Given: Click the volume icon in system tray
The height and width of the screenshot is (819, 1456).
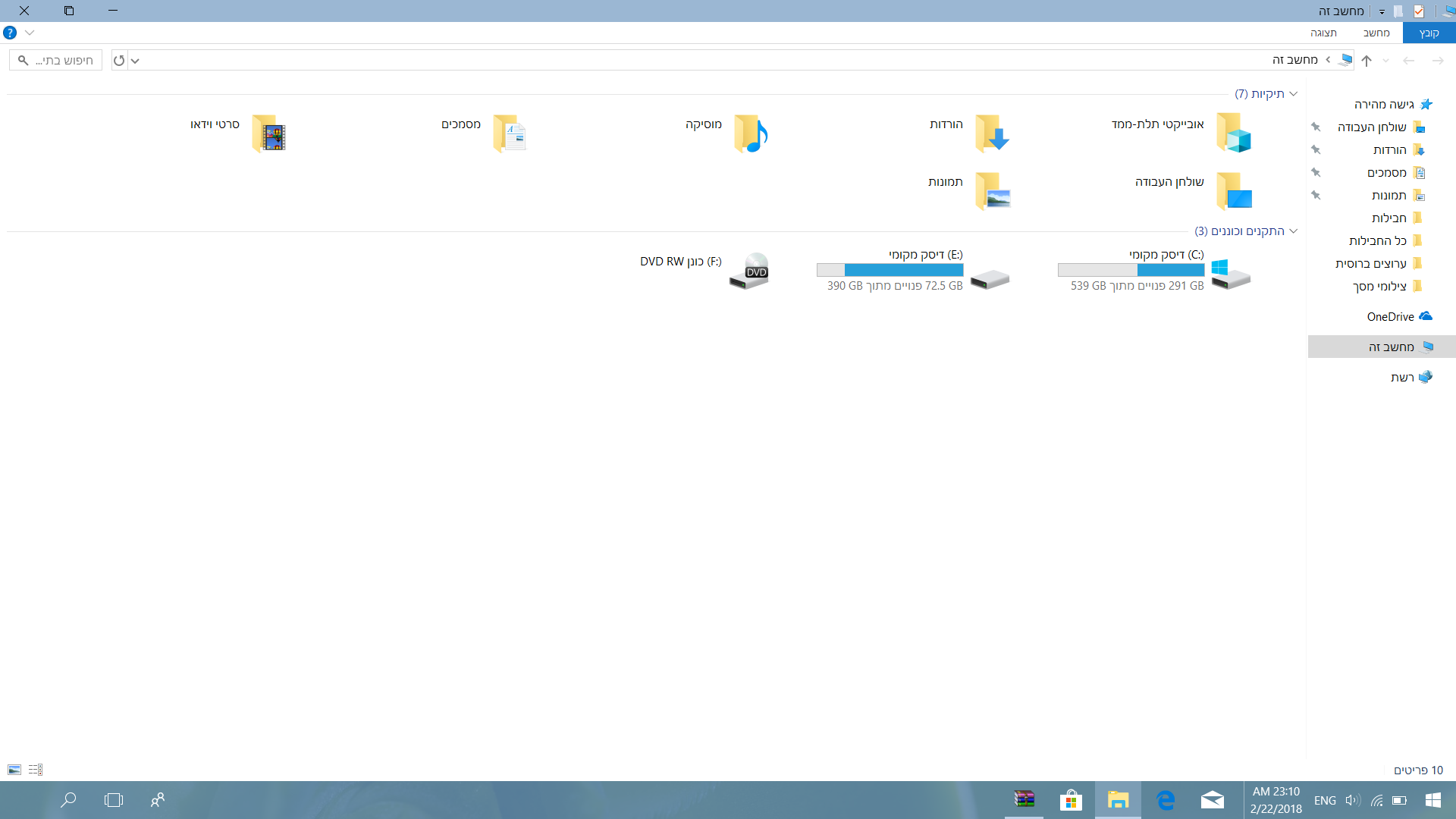Looking at the screenshot, I should [1353, 800].
